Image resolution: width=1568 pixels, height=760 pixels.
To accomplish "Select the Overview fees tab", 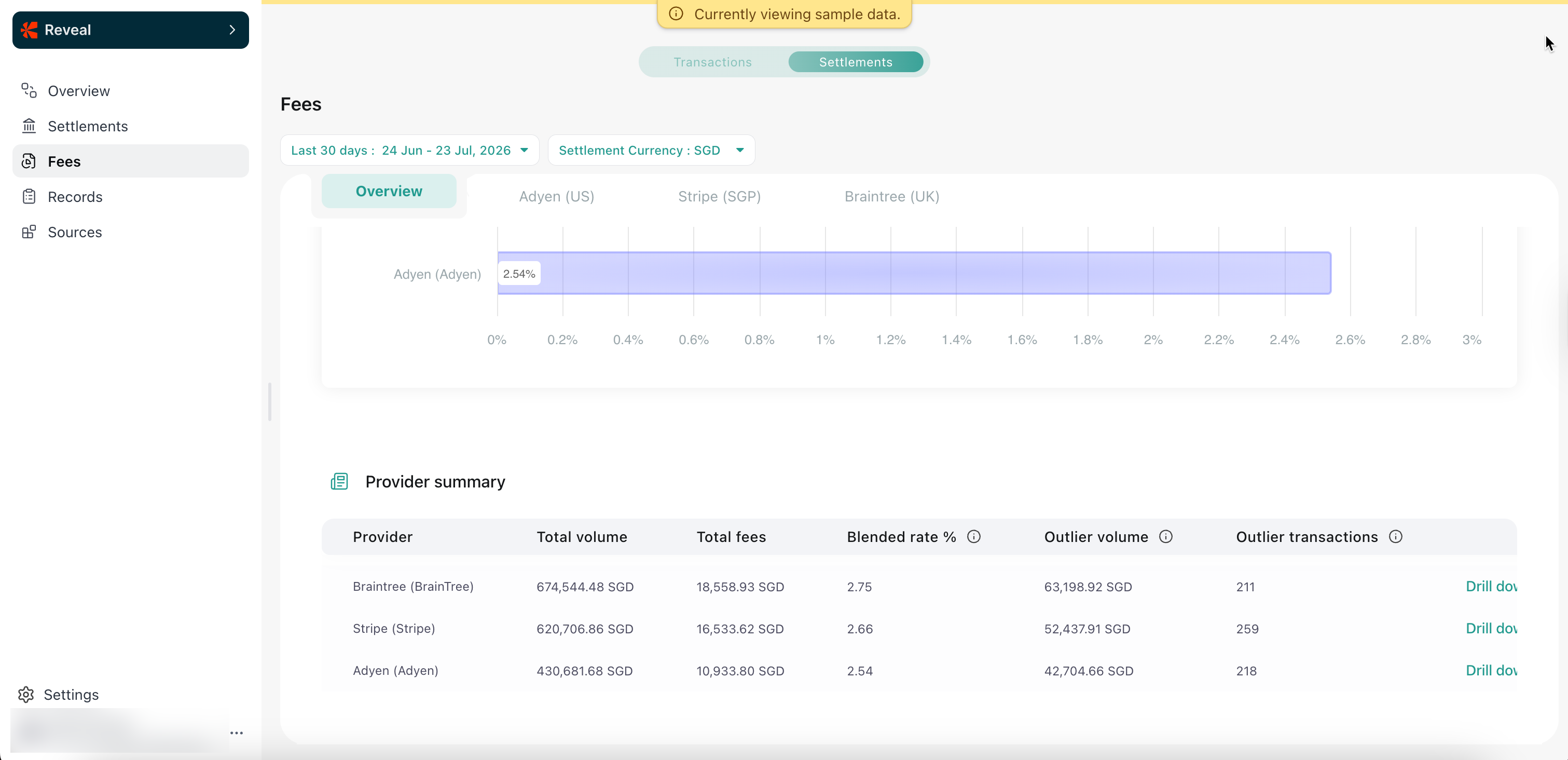I will pyautogui.click(x=389, y=191).
